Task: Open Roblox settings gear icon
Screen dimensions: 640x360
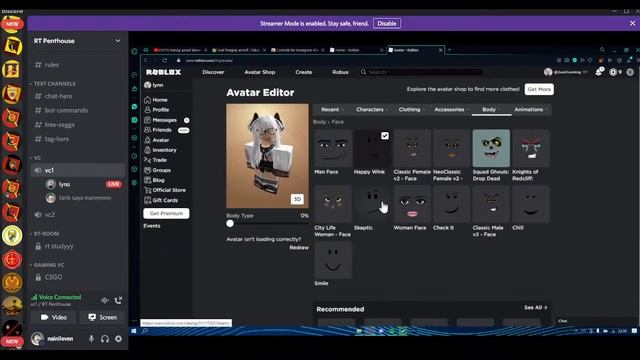Action: click(630, 72)
